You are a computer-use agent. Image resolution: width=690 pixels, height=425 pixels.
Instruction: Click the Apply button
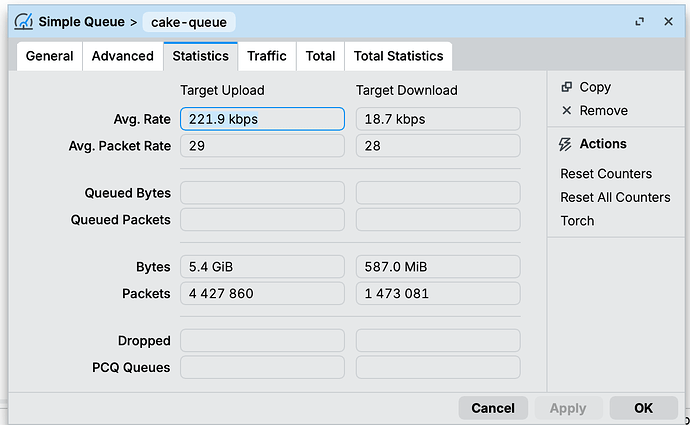coord(568,408)
